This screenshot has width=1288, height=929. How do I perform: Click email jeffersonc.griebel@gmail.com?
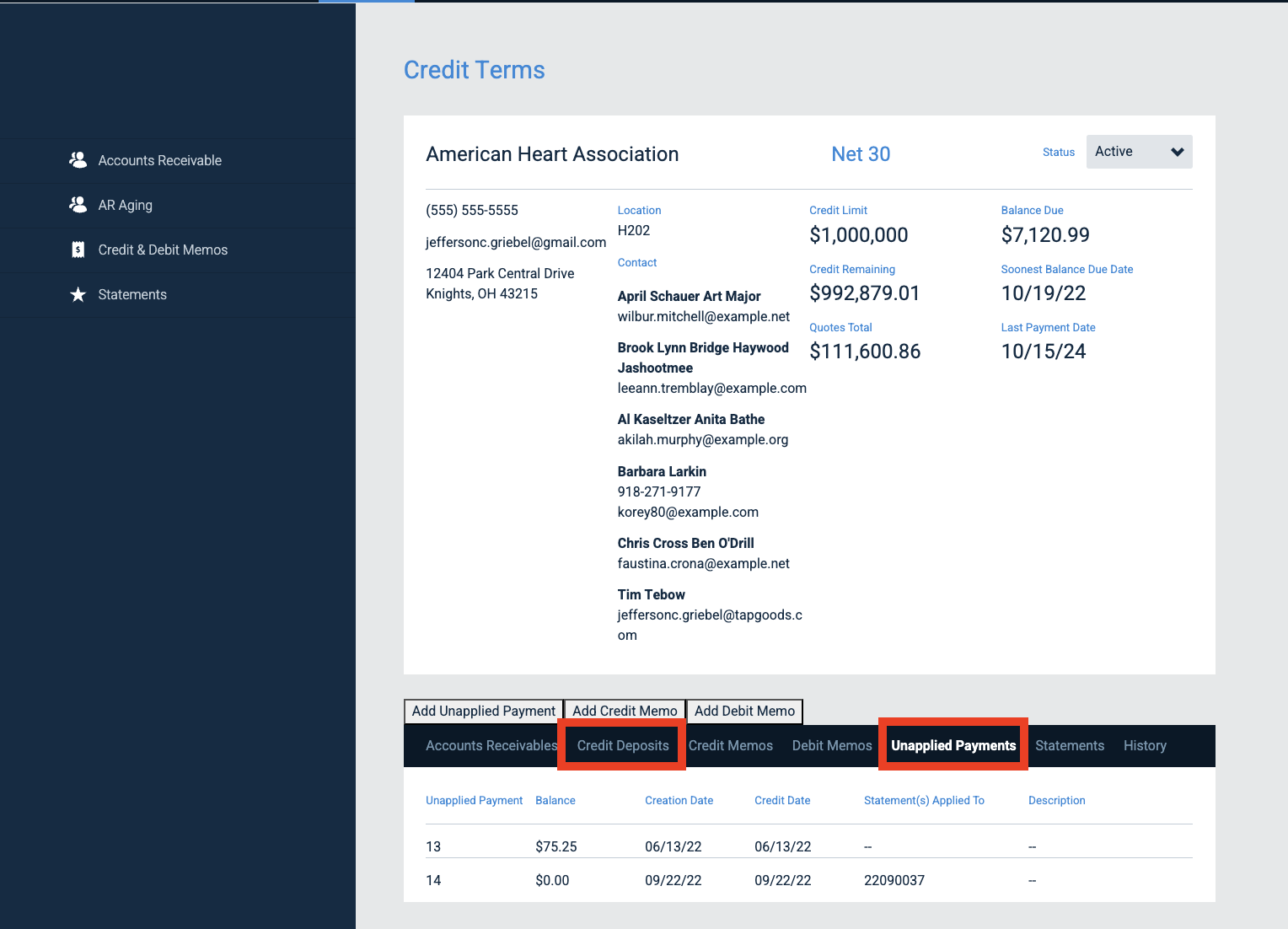point(516,242)
